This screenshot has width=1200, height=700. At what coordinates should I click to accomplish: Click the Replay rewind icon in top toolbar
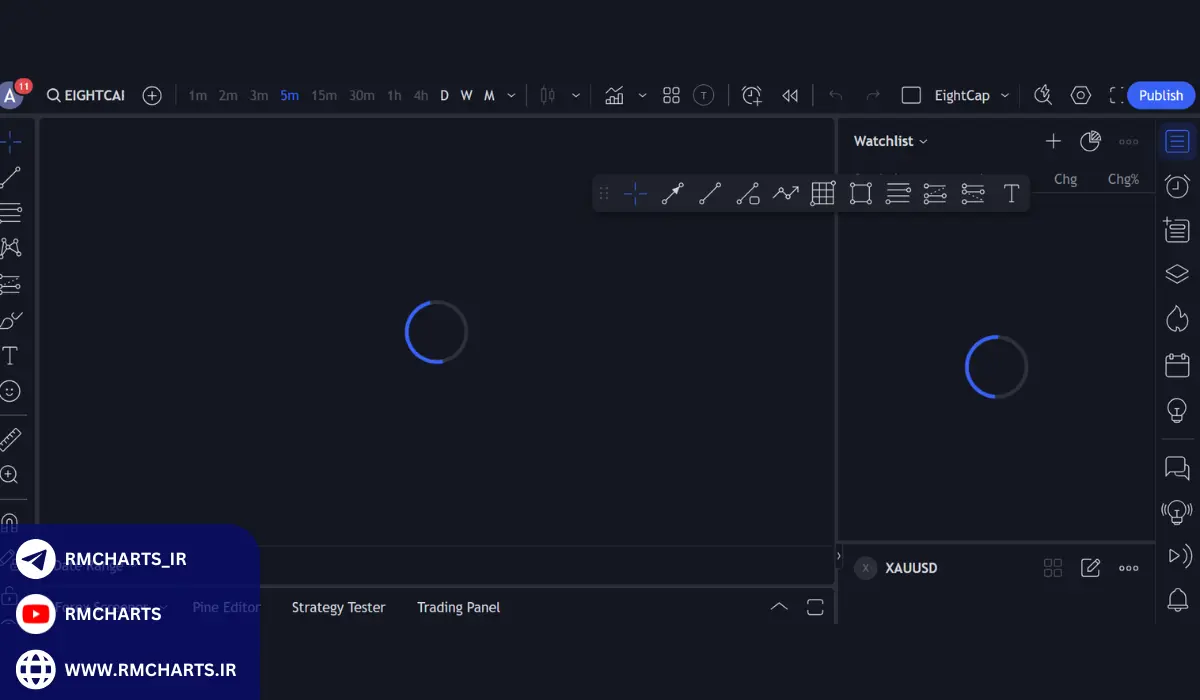[x=790, y=96]
